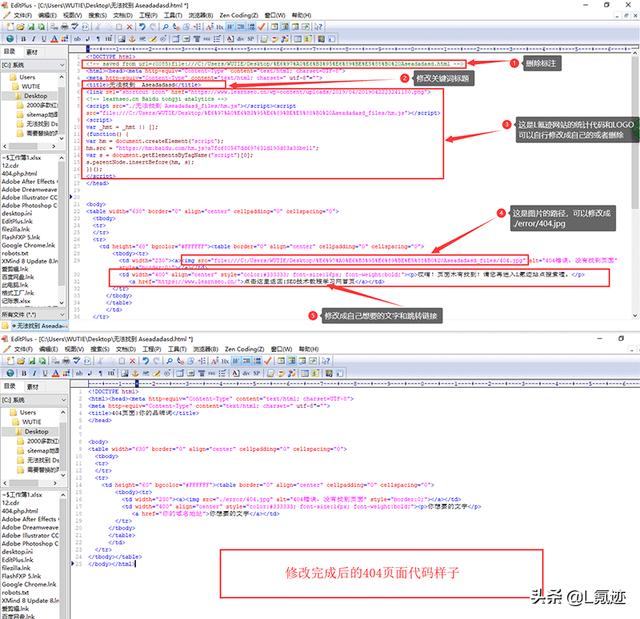Select EditPlus.lnk in bottom window file list
Image resolution: width=640 pixels, height=619 pixels.
coord(17,560)
